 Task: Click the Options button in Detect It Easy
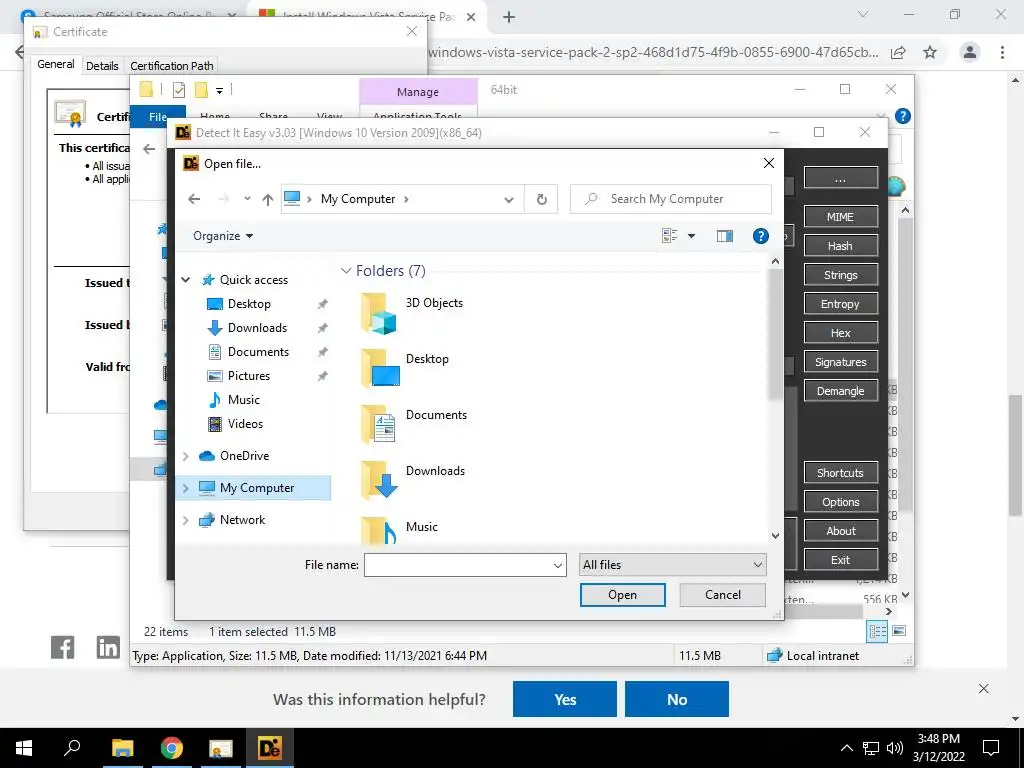tap(840, 502)
